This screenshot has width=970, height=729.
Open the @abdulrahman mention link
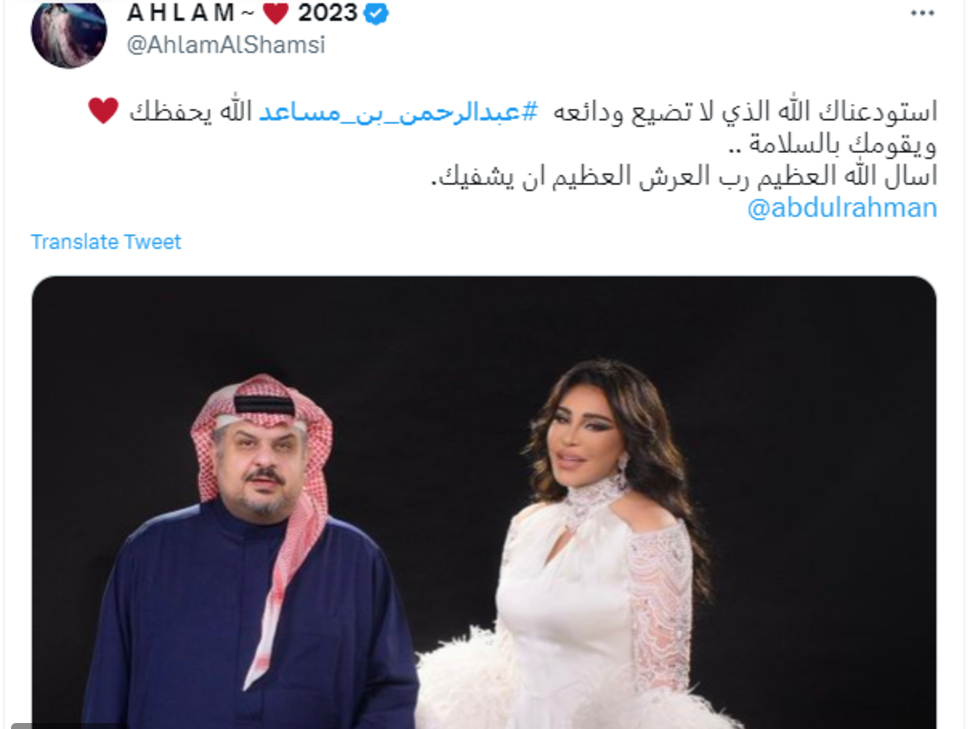842,208
